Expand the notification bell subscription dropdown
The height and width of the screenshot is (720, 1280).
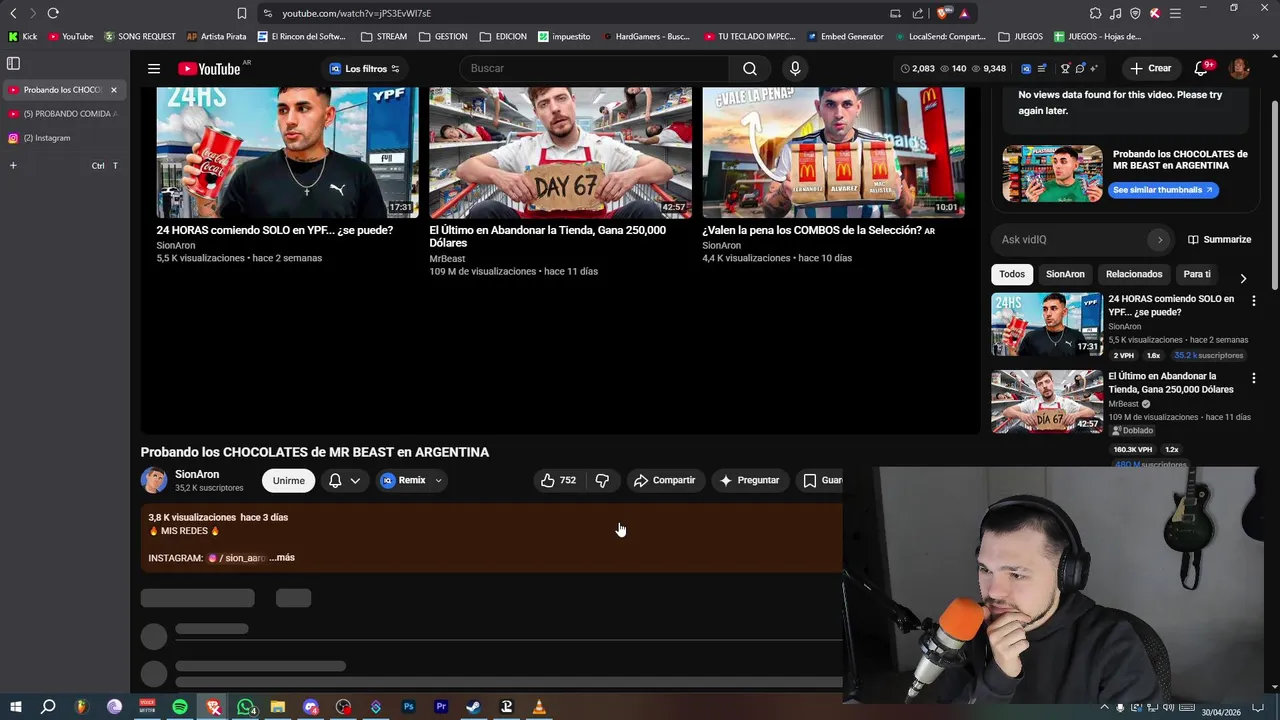[344, 480]
